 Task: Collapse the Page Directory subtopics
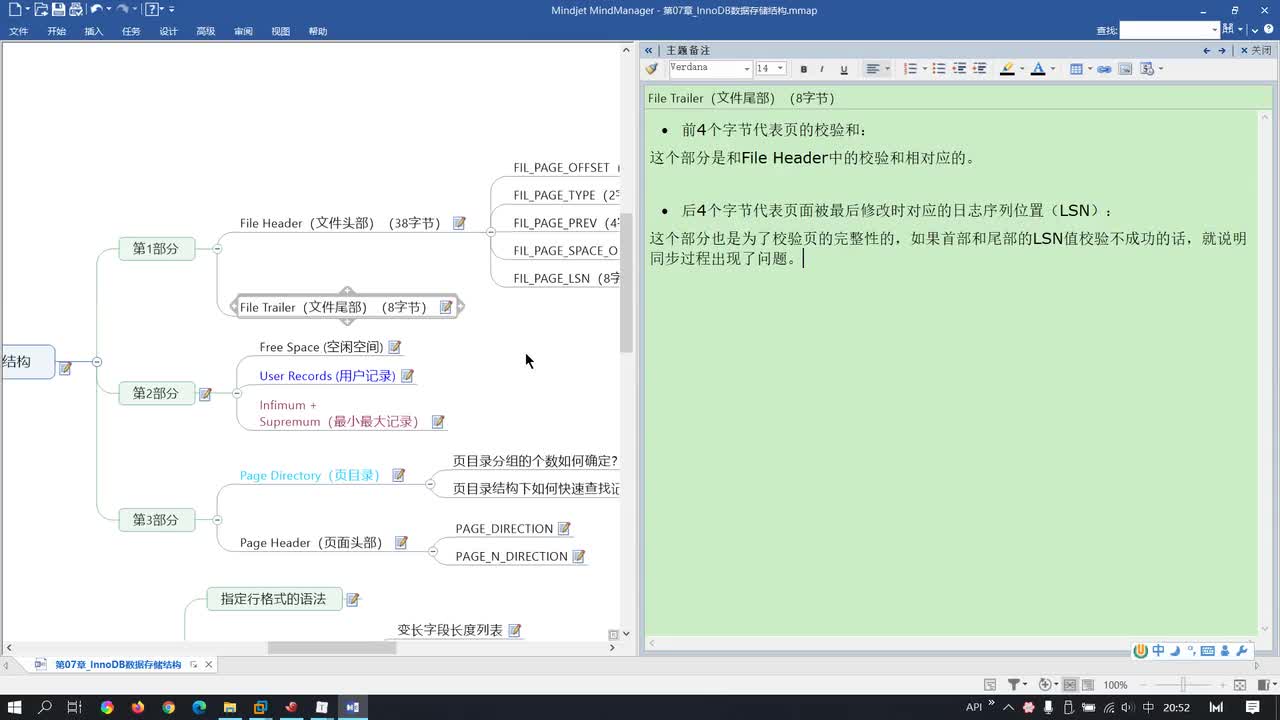(430, 484)
